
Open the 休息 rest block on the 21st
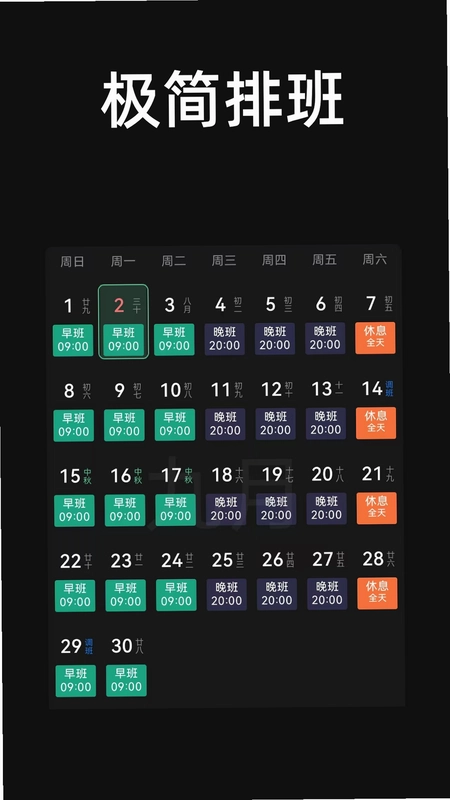tap(377, 508)
